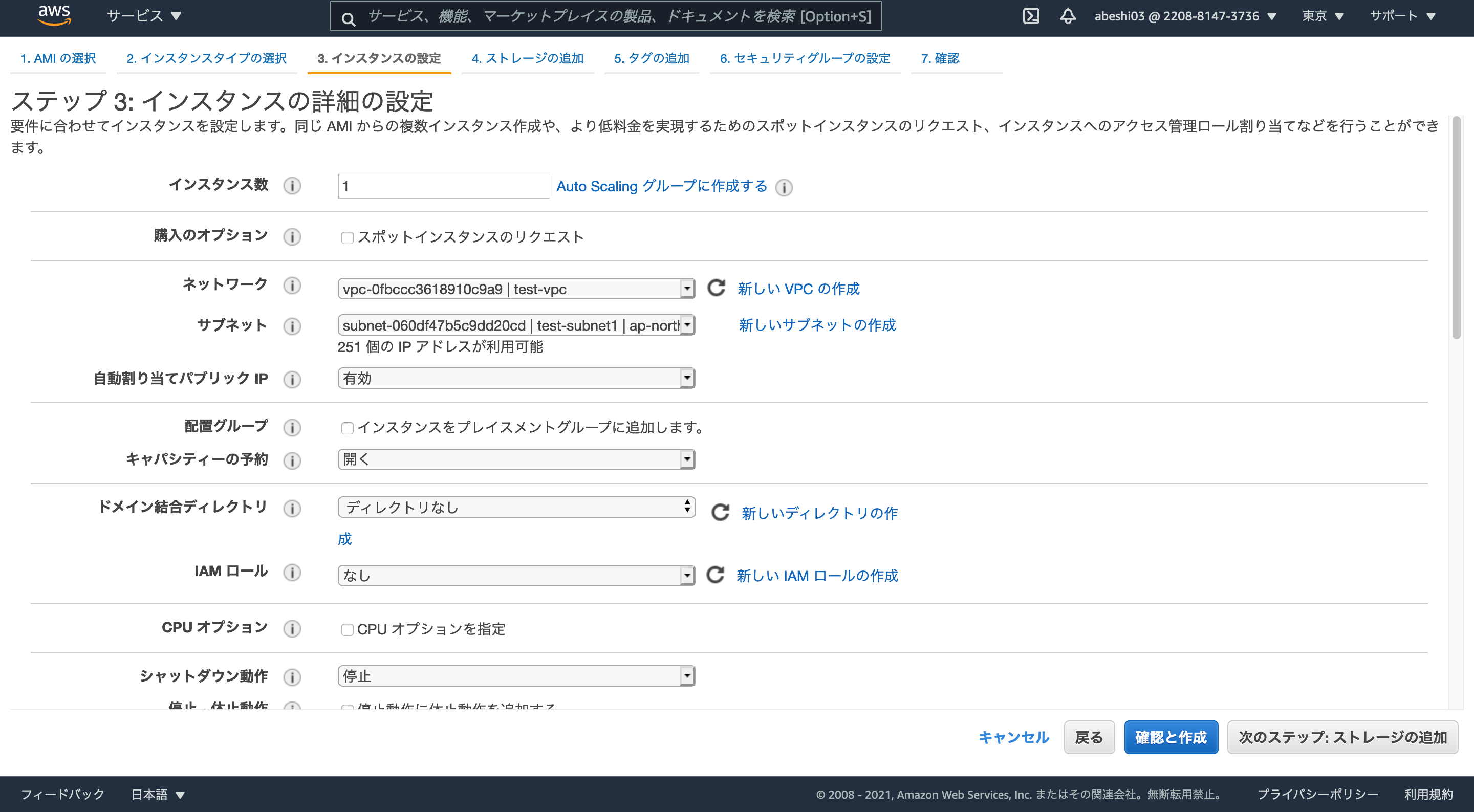Enable CPU オプションを指定
The height and width of the screenshot is (812, 1474).
tap(348, 629)
